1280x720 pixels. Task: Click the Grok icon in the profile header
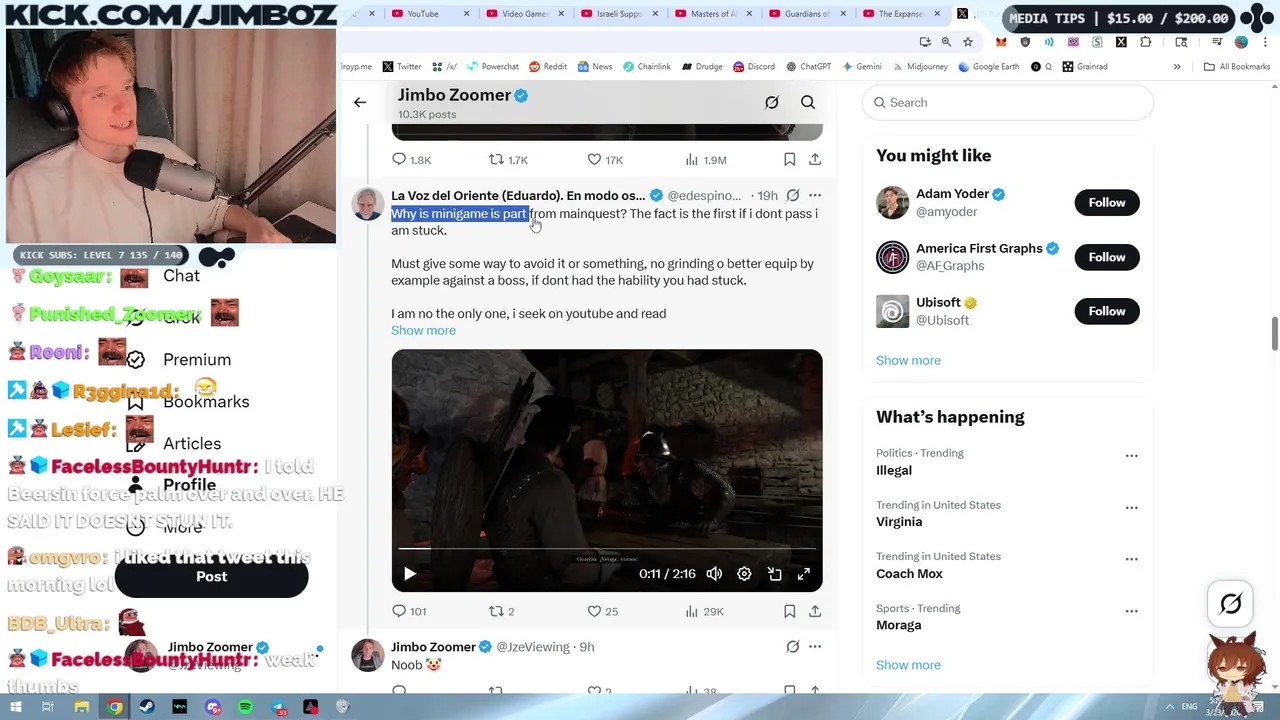click(772, 102)
